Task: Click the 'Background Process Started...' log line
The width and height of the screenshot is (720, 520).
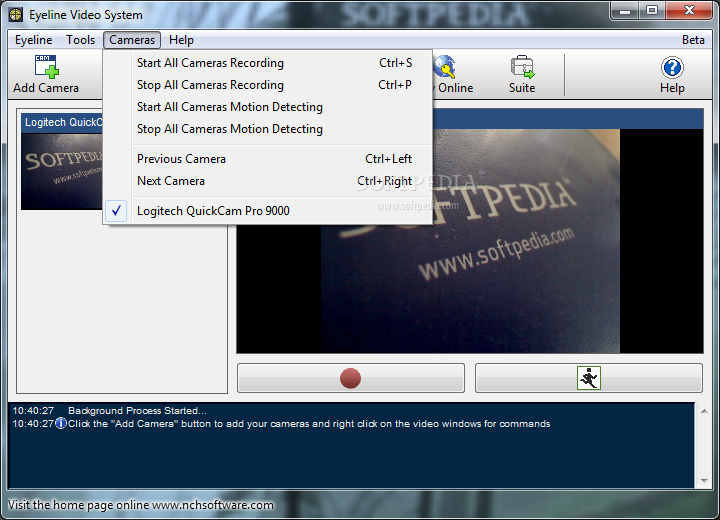Action: [137, 411]
